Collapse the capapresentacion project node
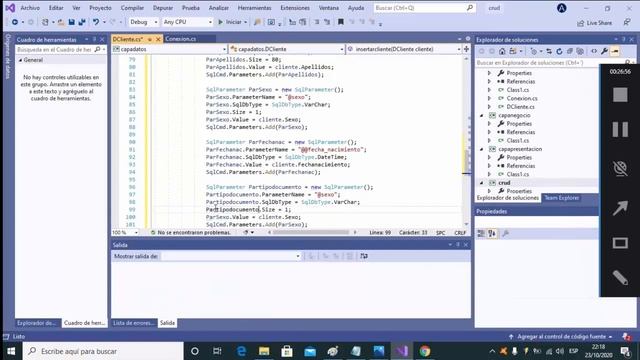The width and height of the screenshot is (640, 360). coord(482,149)
